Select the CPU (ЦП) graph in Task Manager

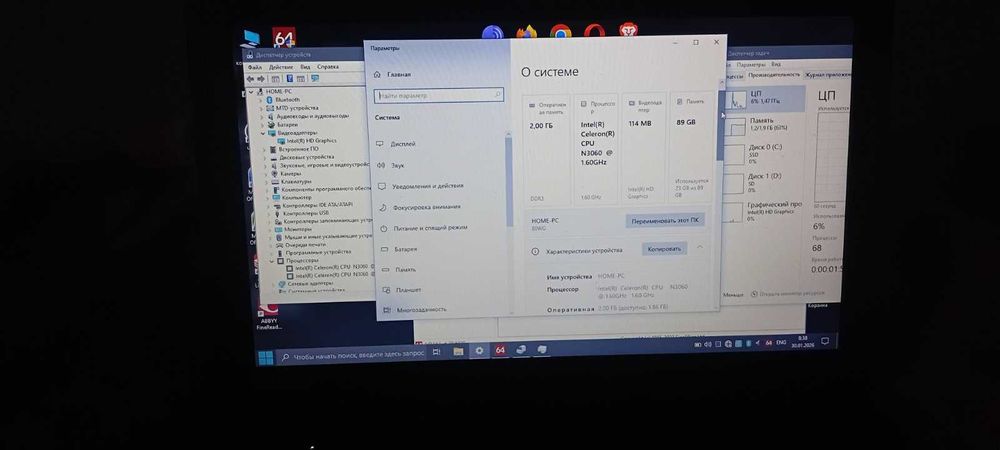767,98
